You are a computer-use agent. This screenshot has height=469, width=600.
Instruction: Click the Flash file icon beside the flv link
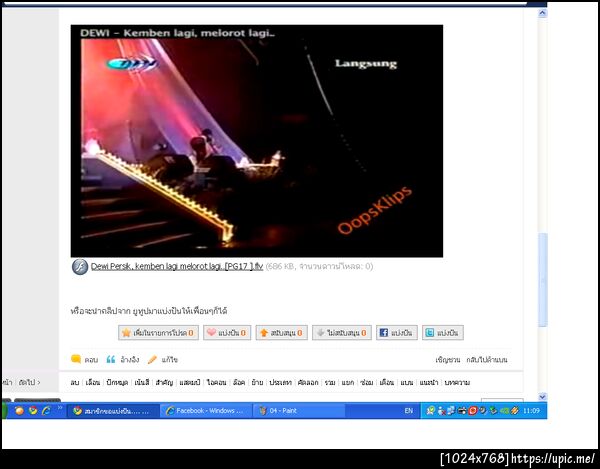coord(80,267)
